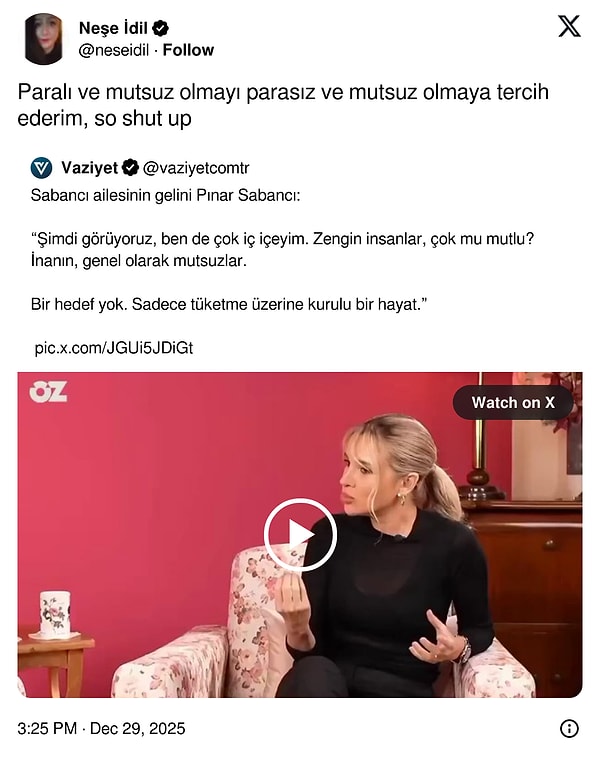Open the Vaziyet account name

click(90, 167)
